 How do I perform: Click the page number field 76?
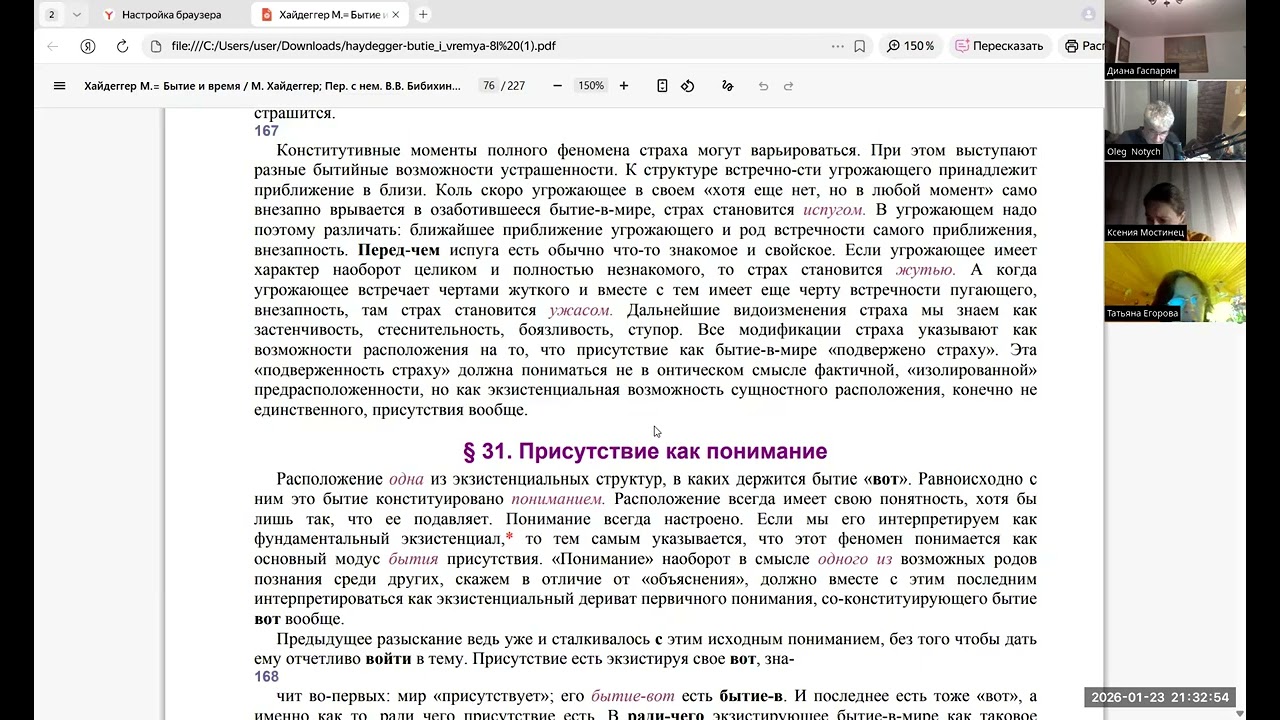point(488,86)
